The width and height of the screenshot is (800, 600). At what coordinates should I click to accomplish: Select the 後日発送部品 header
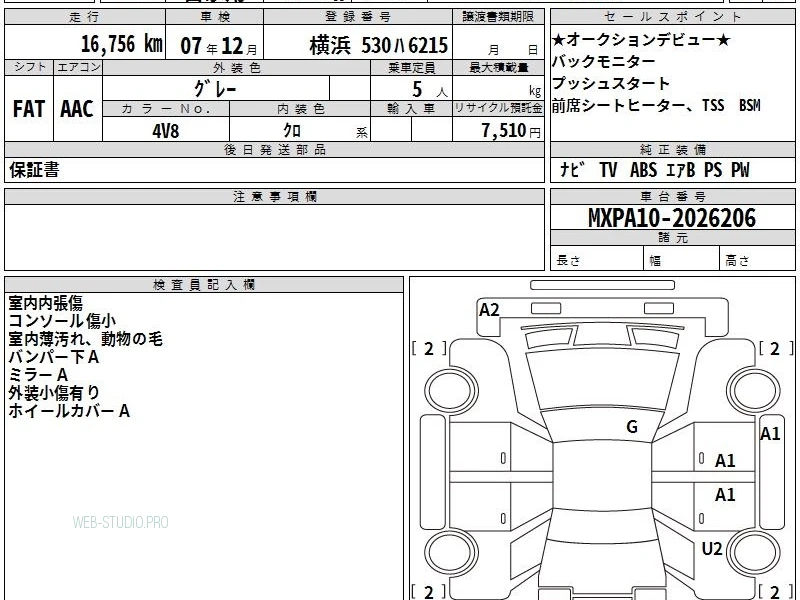tap(274, 150)
